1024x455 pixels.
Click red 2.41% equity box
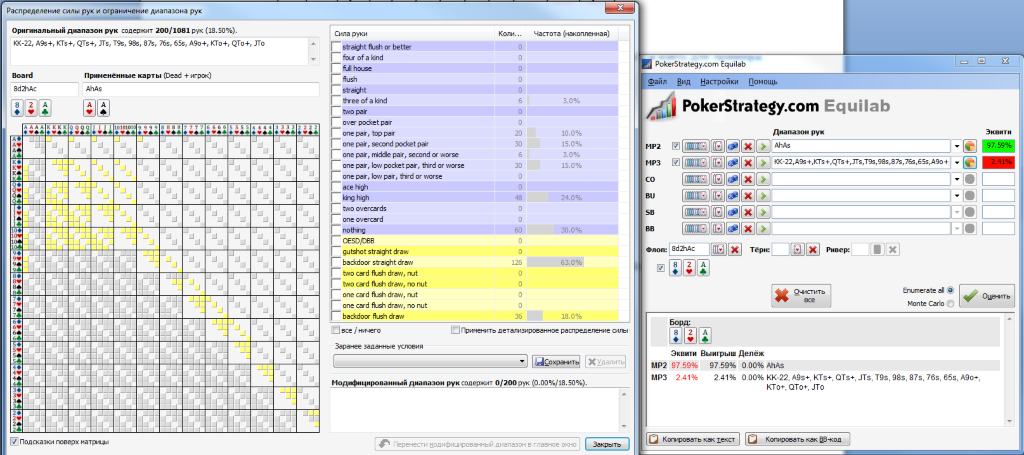[998, 162]
